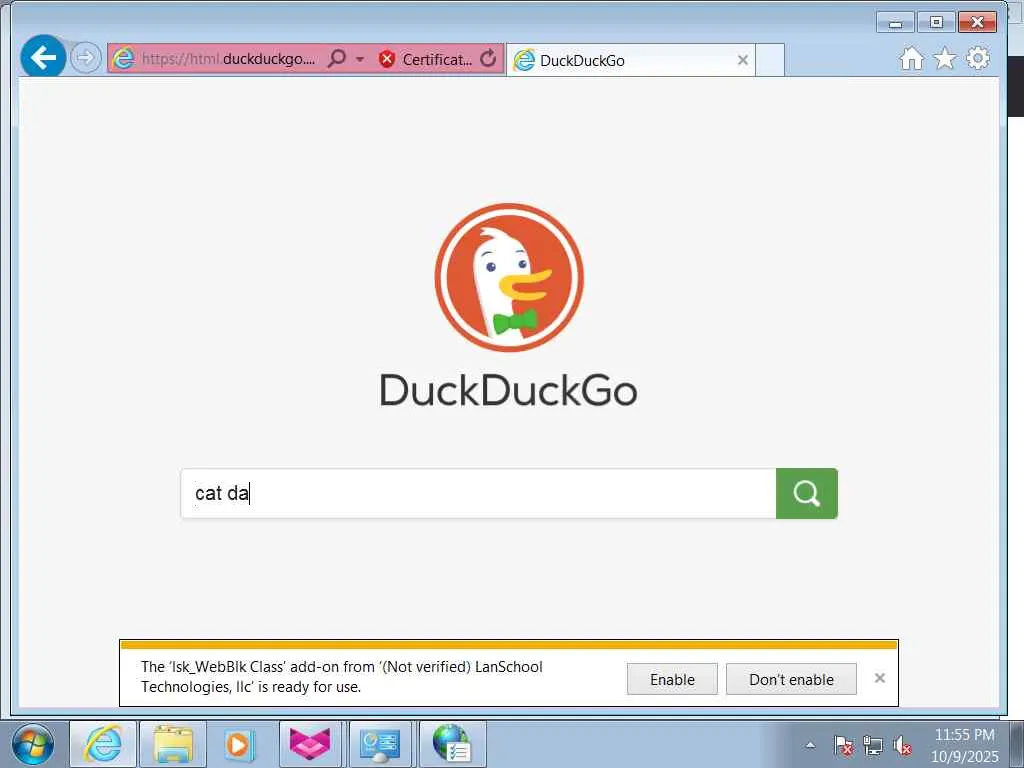Open the control panel settings taskbar icon
Viewport: 1024px width, 768px height.
click(x=380, y=744)
